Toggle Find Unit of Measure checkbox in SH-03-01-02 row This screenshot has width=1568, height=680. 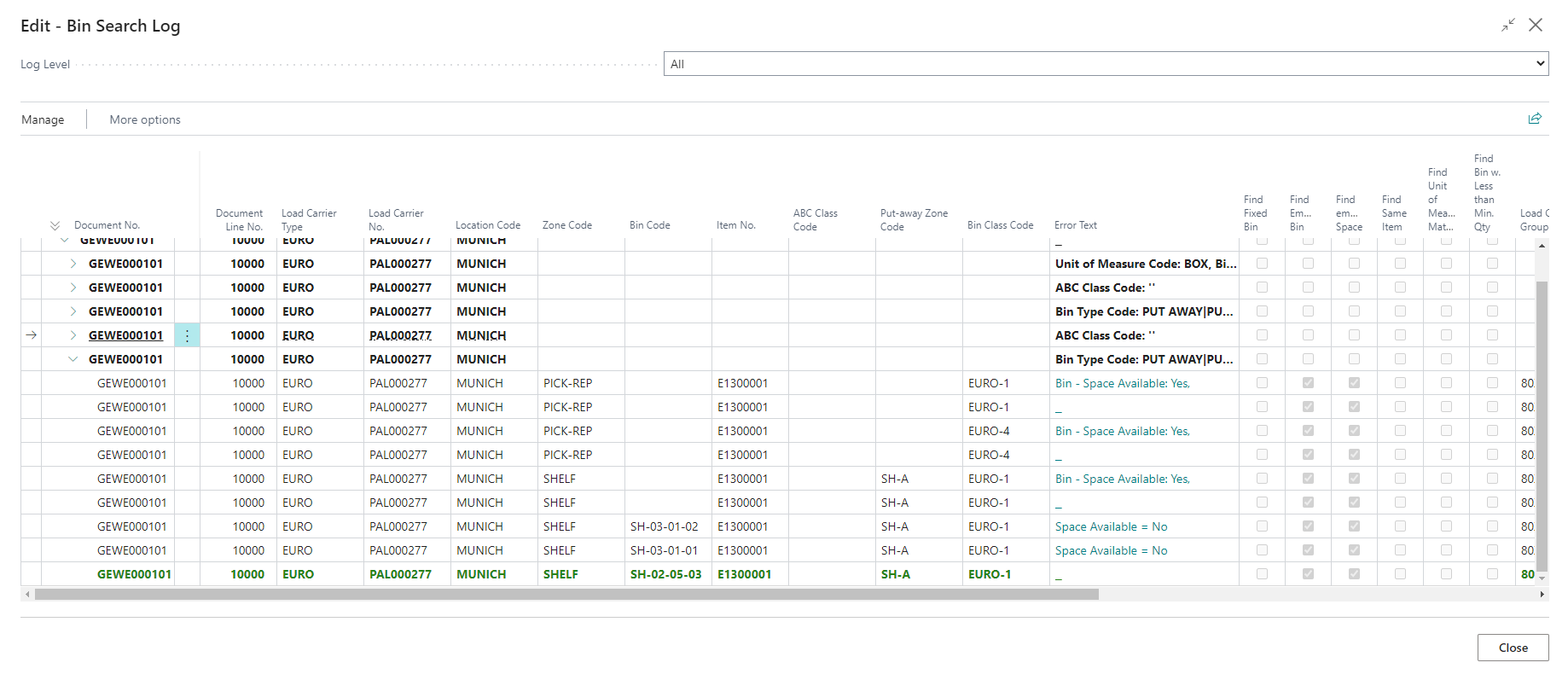1446,526
